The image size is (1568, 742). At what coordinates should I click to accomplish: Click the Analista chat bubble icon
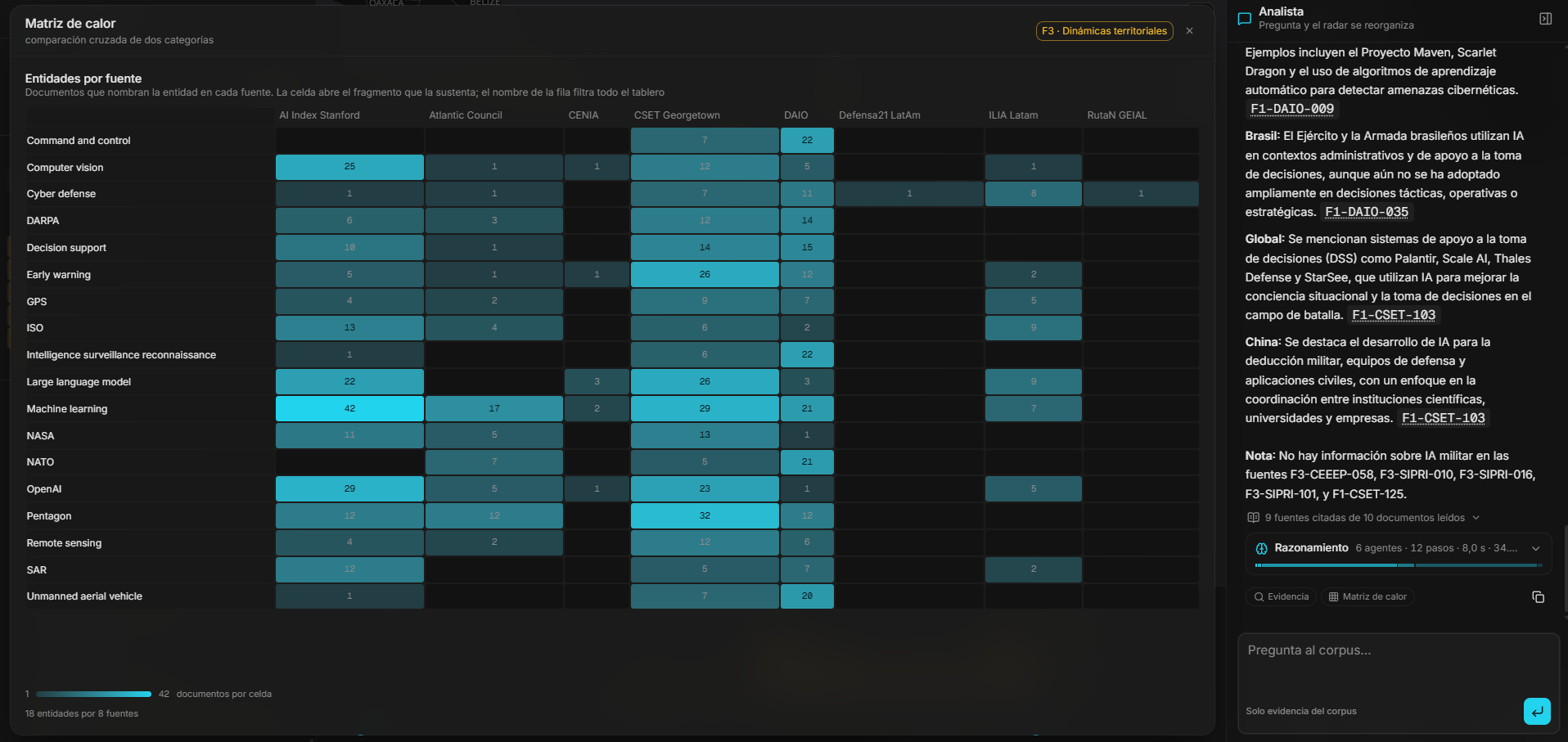[x=1245, y=19]
